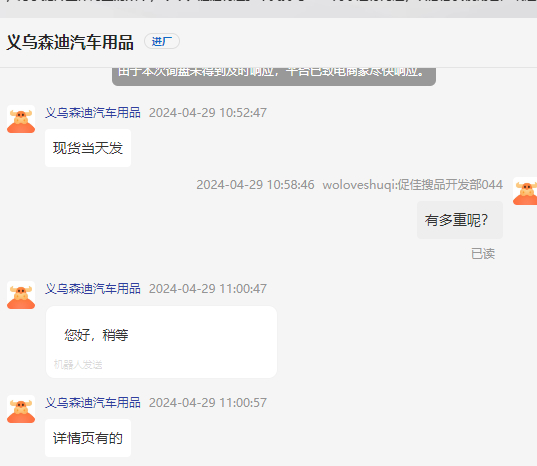Screen dimensions: 537x466
Task: Select the 现货当天发 message bubble
Action: (88, 148)
